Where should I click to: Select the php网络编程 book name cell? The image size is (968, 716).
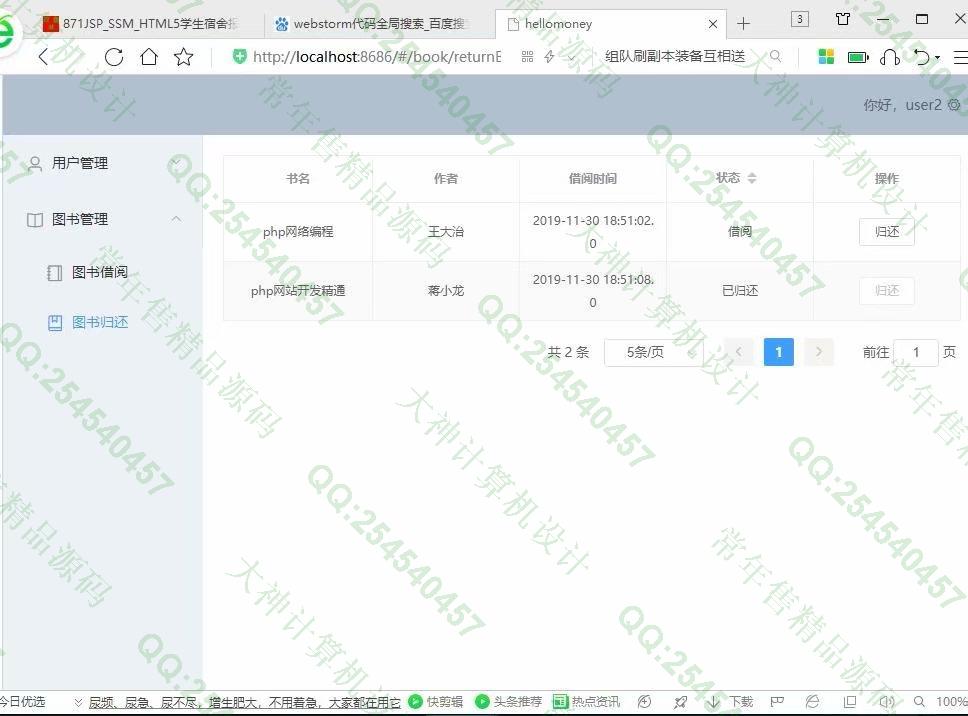point(298,231)
